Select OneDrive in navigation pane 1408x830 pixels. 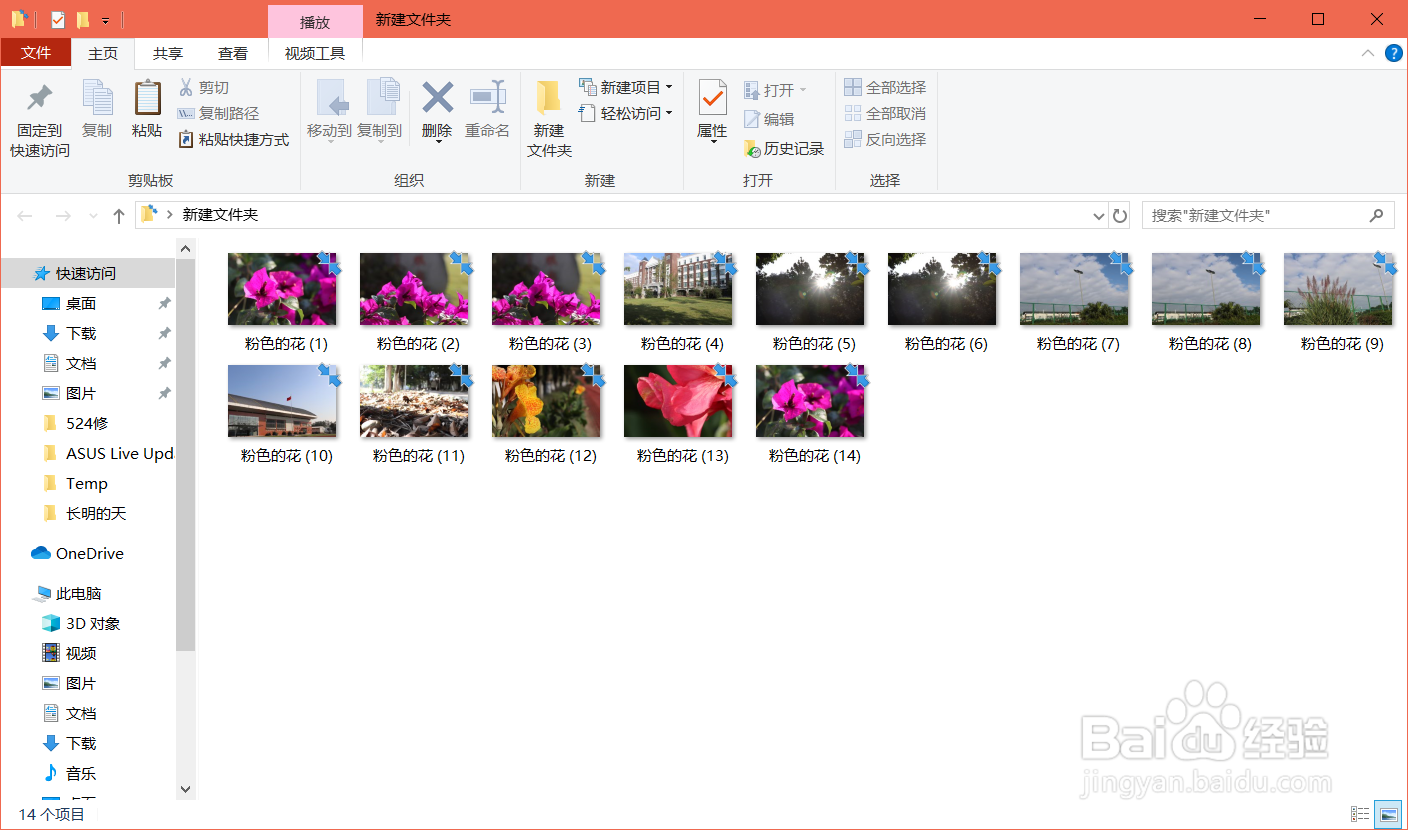point(88,553)
